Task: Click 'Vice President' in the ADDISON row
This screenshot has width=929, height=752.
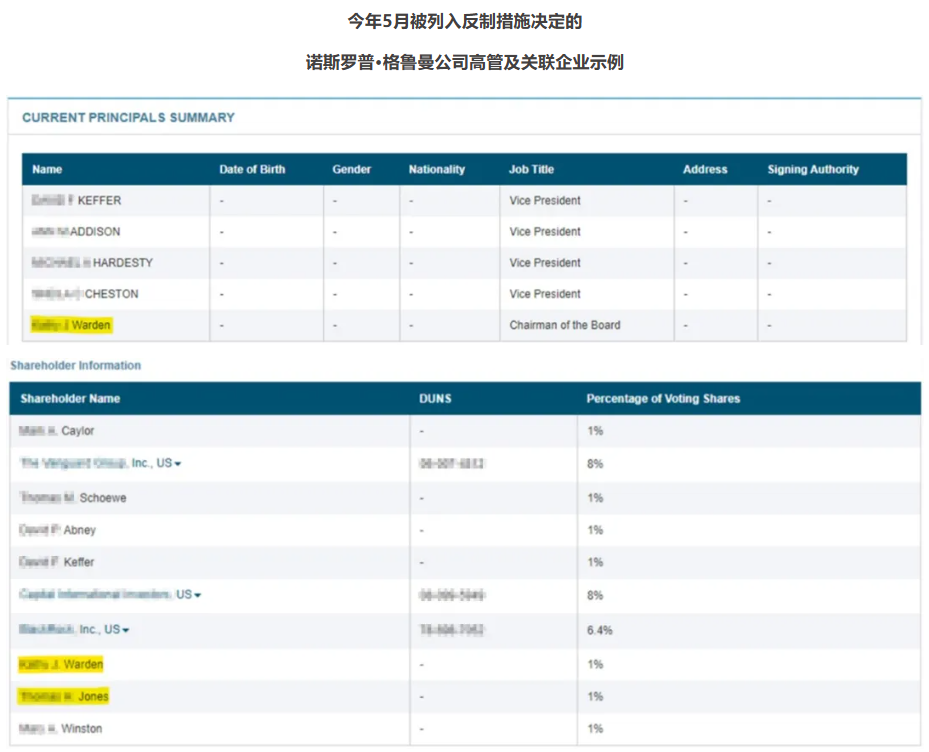Action: point(545,231)
